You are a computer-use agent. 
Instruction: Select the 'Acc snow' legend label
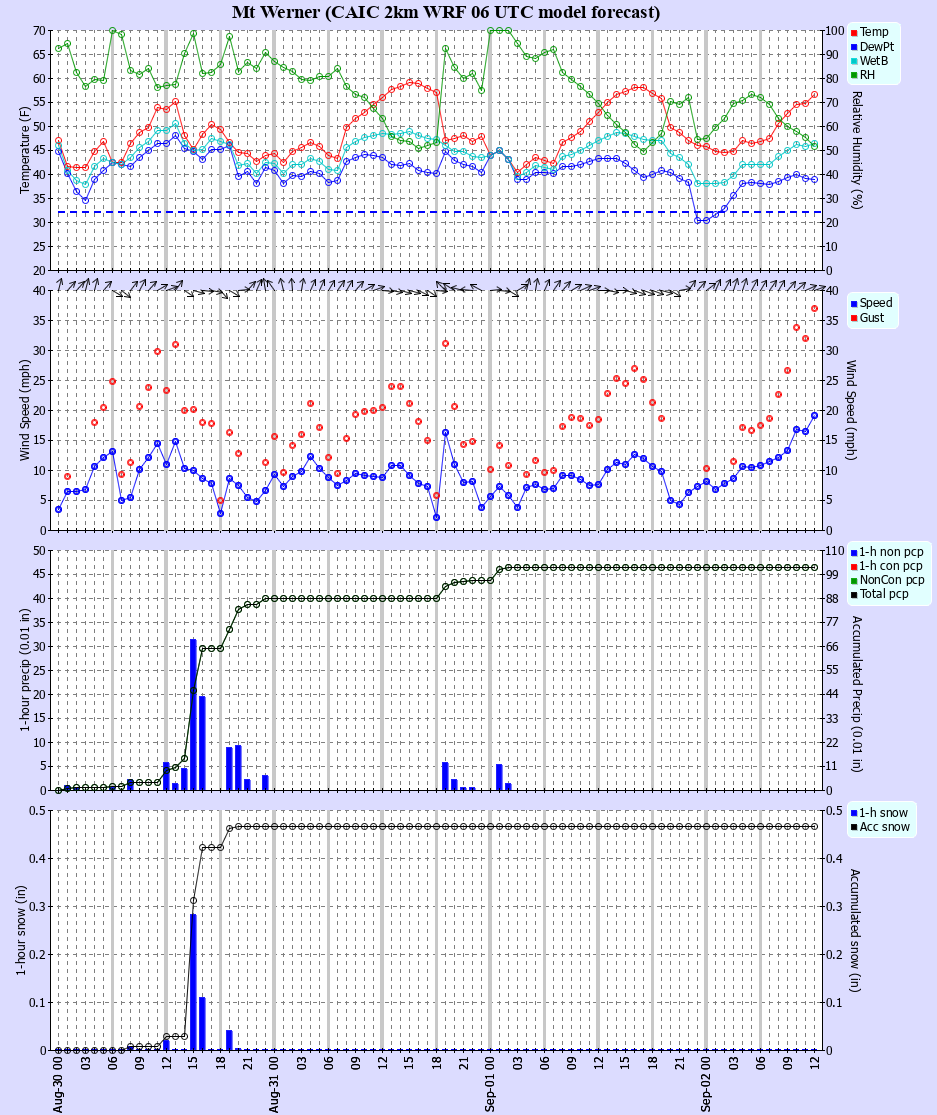pos(884,827)
